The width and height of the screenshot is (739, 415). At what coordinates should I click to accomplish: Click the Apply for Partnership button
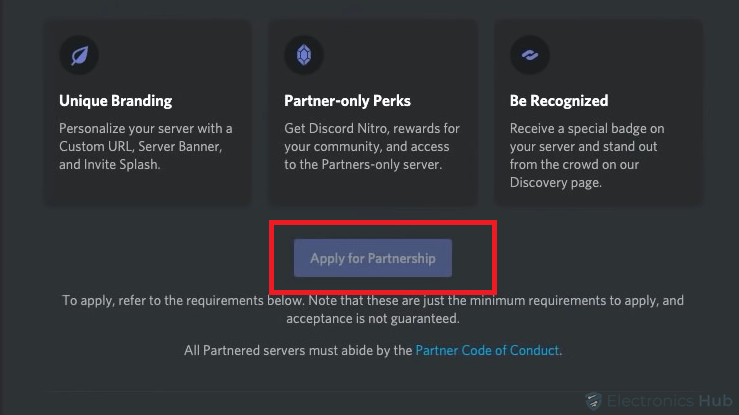pyautogui.click(x=373, y=258)
